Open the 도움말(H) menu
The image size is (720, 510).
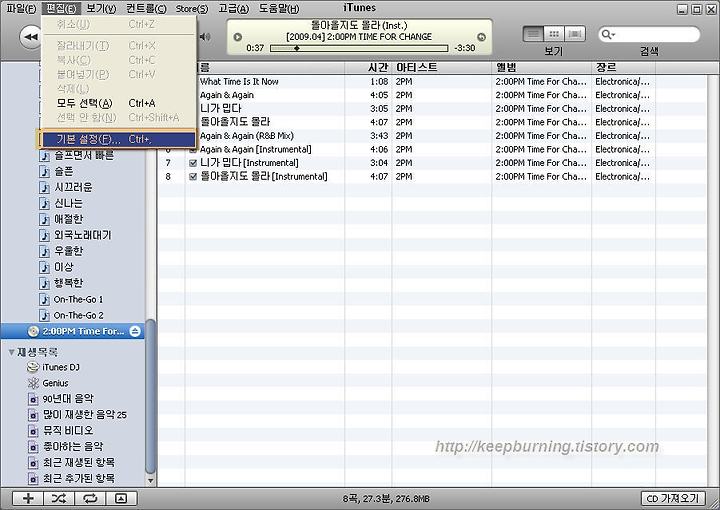279,8
